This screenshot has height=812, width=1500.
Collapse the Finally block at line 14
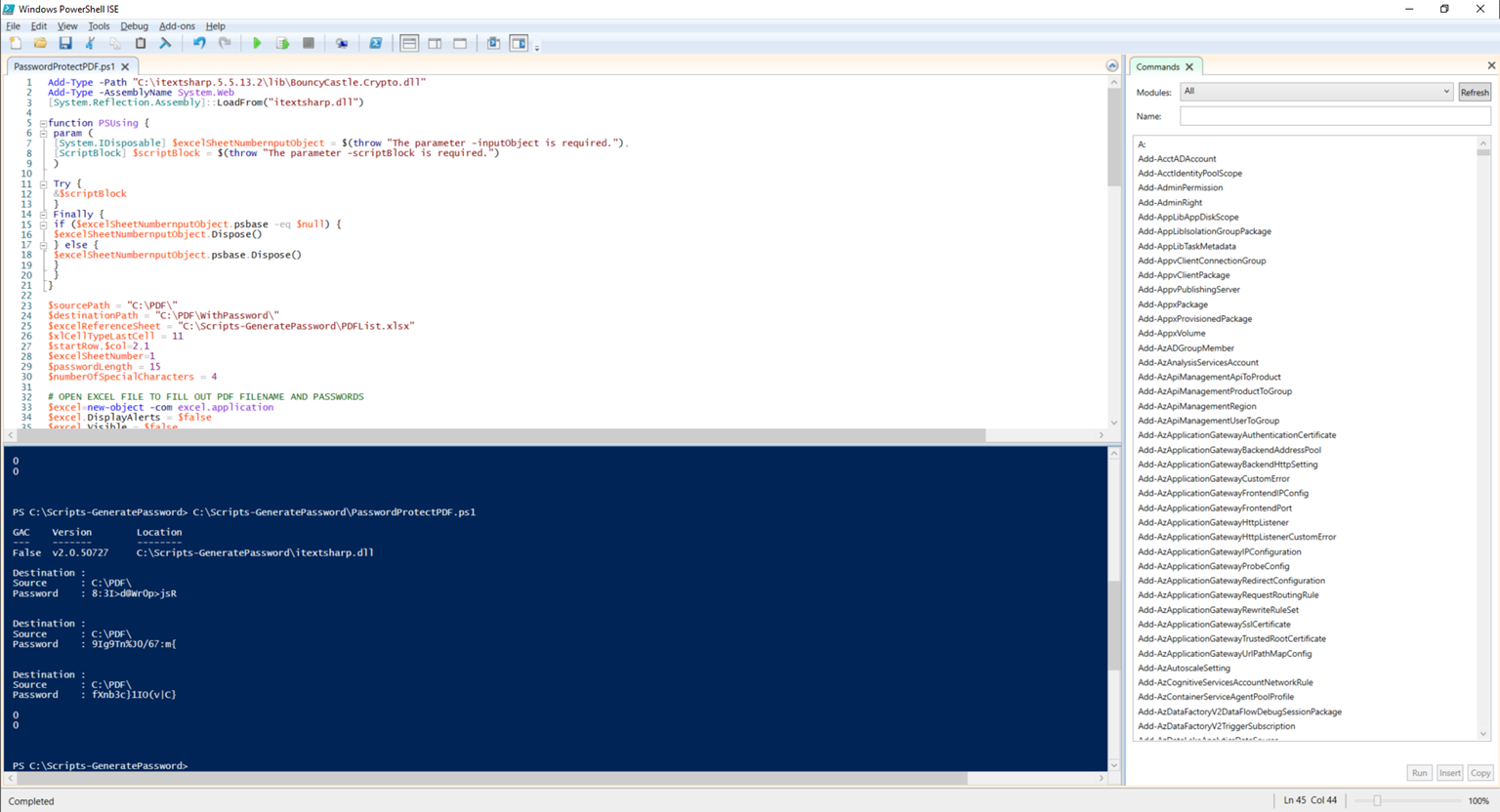coord(43,214)
